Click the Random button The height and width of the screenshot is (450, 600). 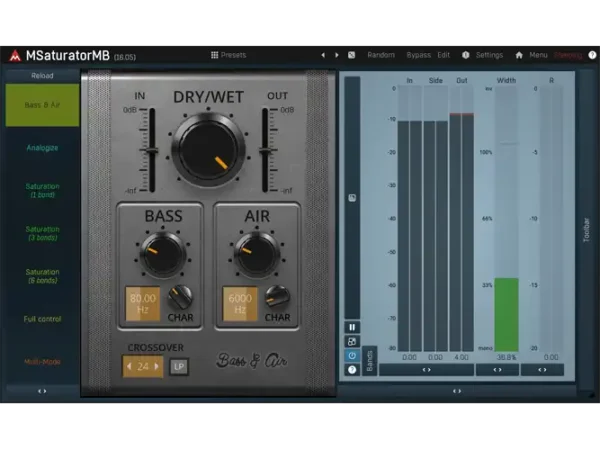381,55
